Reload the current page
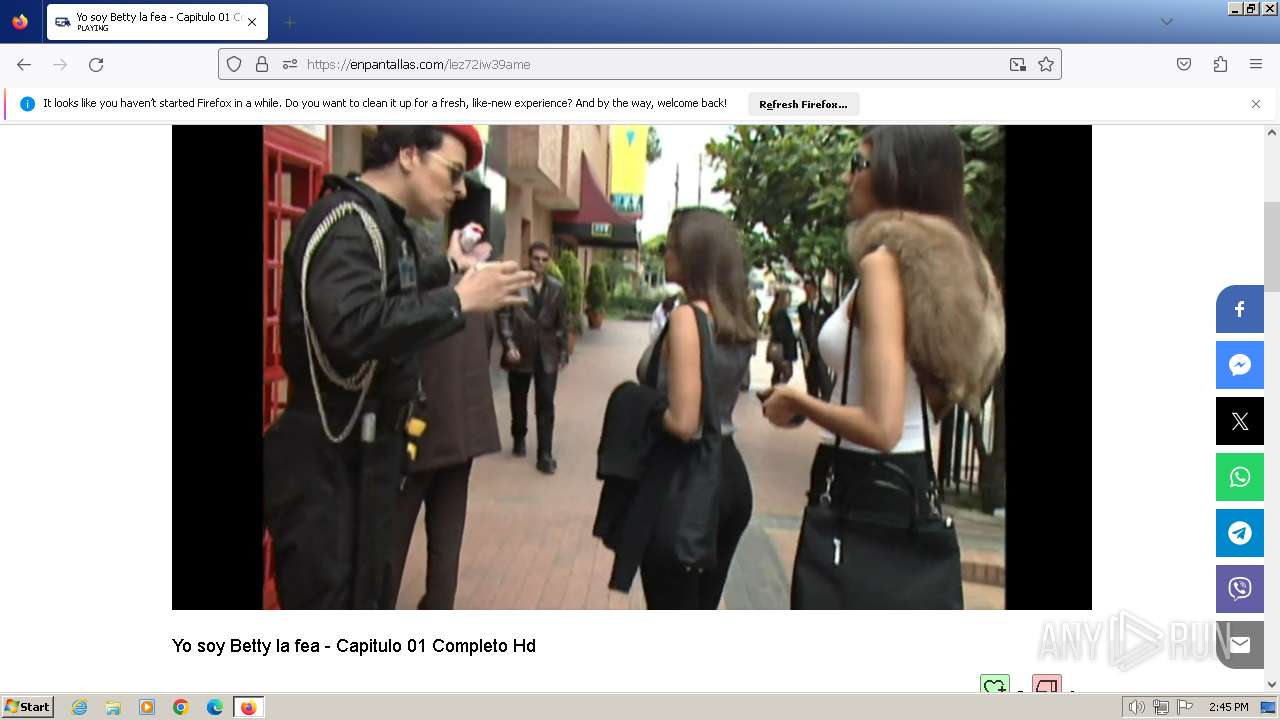 coord(96,64)
